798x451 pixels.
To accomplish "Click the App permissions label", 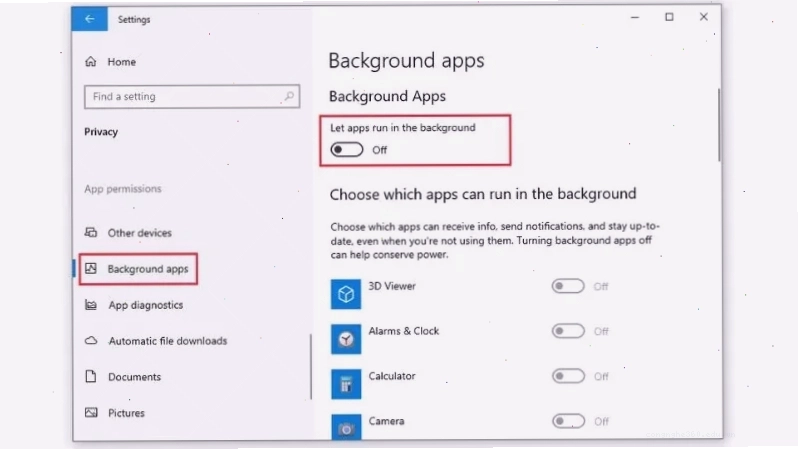I will click(x=123, y=189).
